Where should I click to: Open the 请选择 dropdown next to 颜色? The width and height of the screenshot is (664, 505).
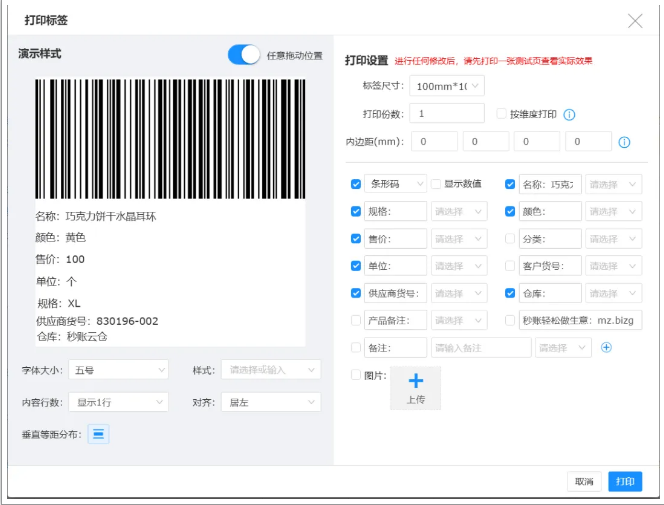[613, 211]
